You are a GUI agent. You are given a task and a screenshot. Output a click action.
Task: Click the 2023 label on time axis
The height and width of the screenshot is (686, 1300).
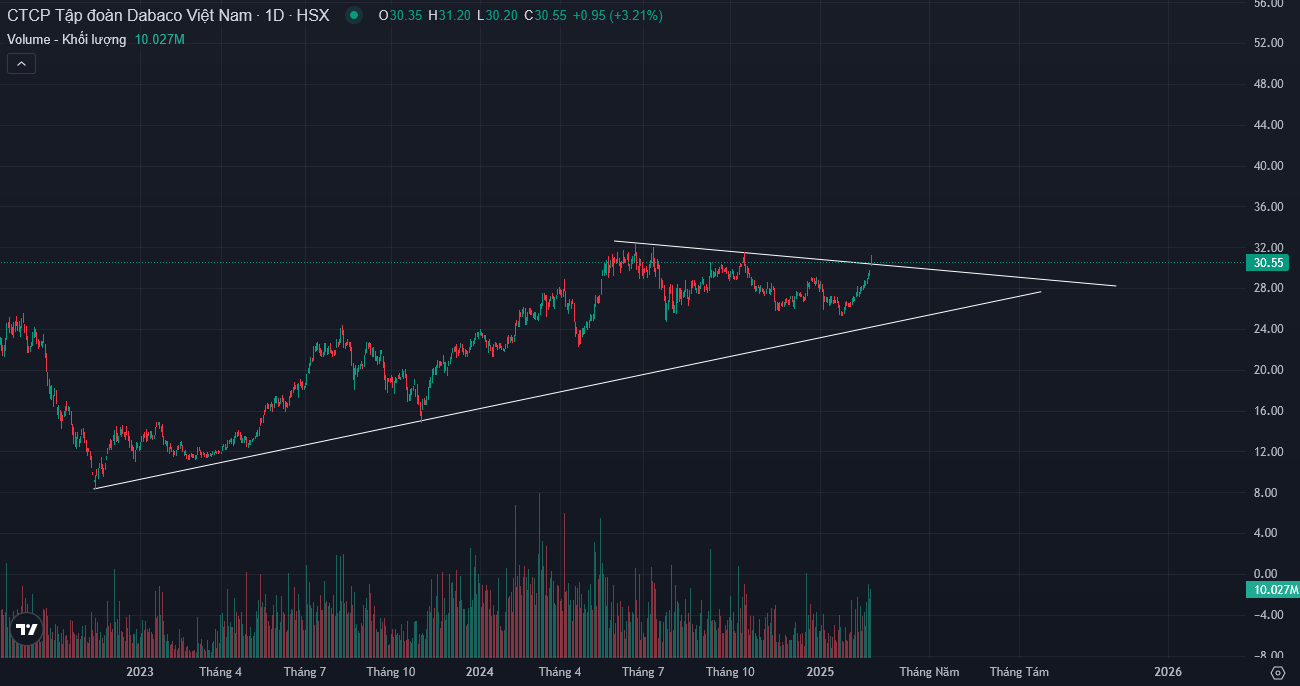tap(140, 672)
